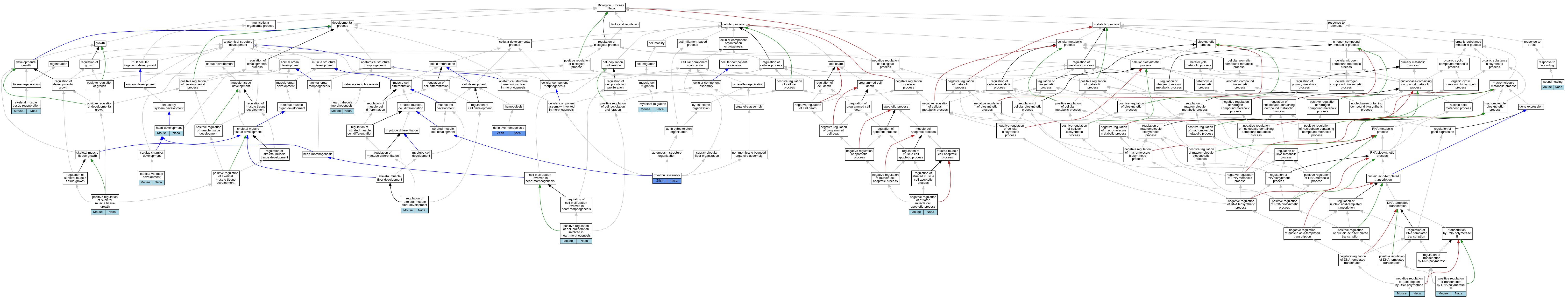Click the node labeled only 'growth'
This screenshot has height=299, width=1568.
100,43
